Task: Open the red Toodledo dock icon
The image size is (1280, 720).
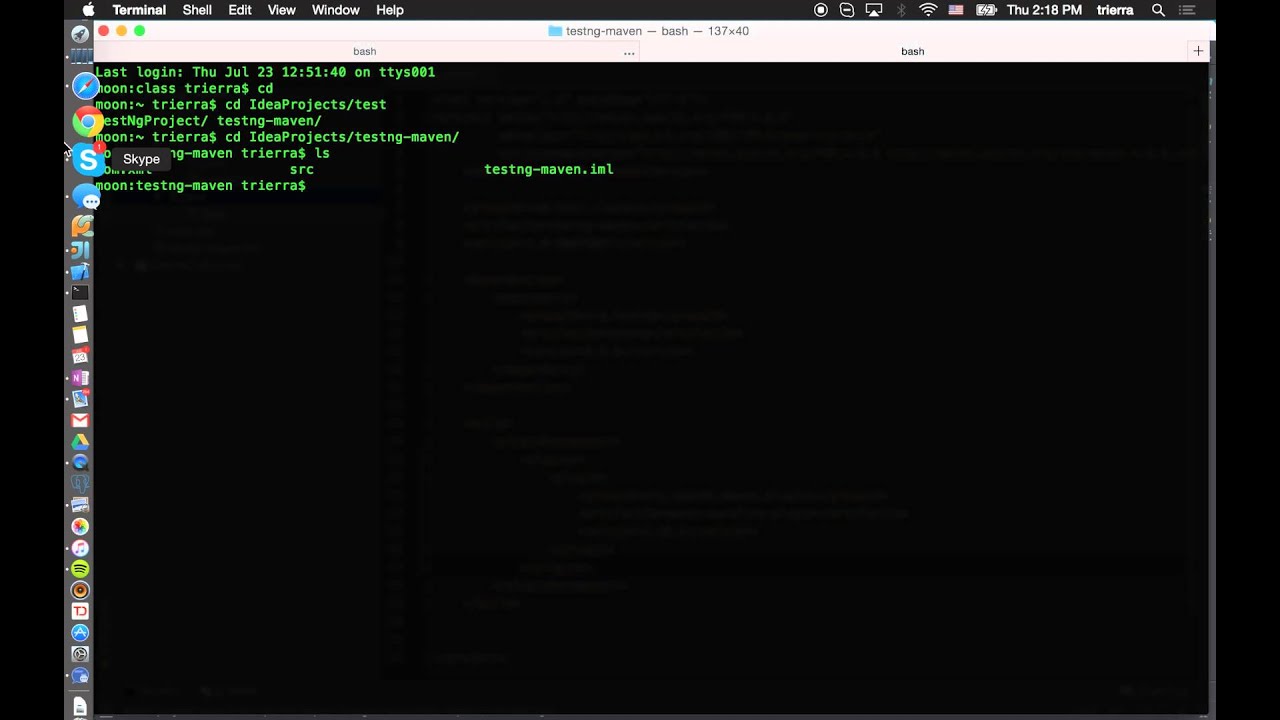Action: pyautogui.click(x=80, y=611)
